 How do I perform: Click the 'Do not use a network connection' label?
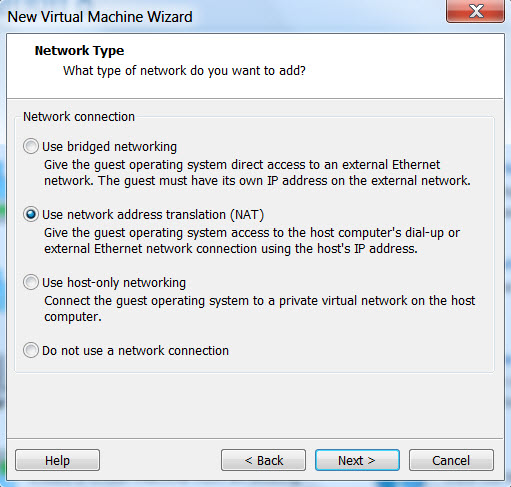pyautogui.click(x=135, y=351)
